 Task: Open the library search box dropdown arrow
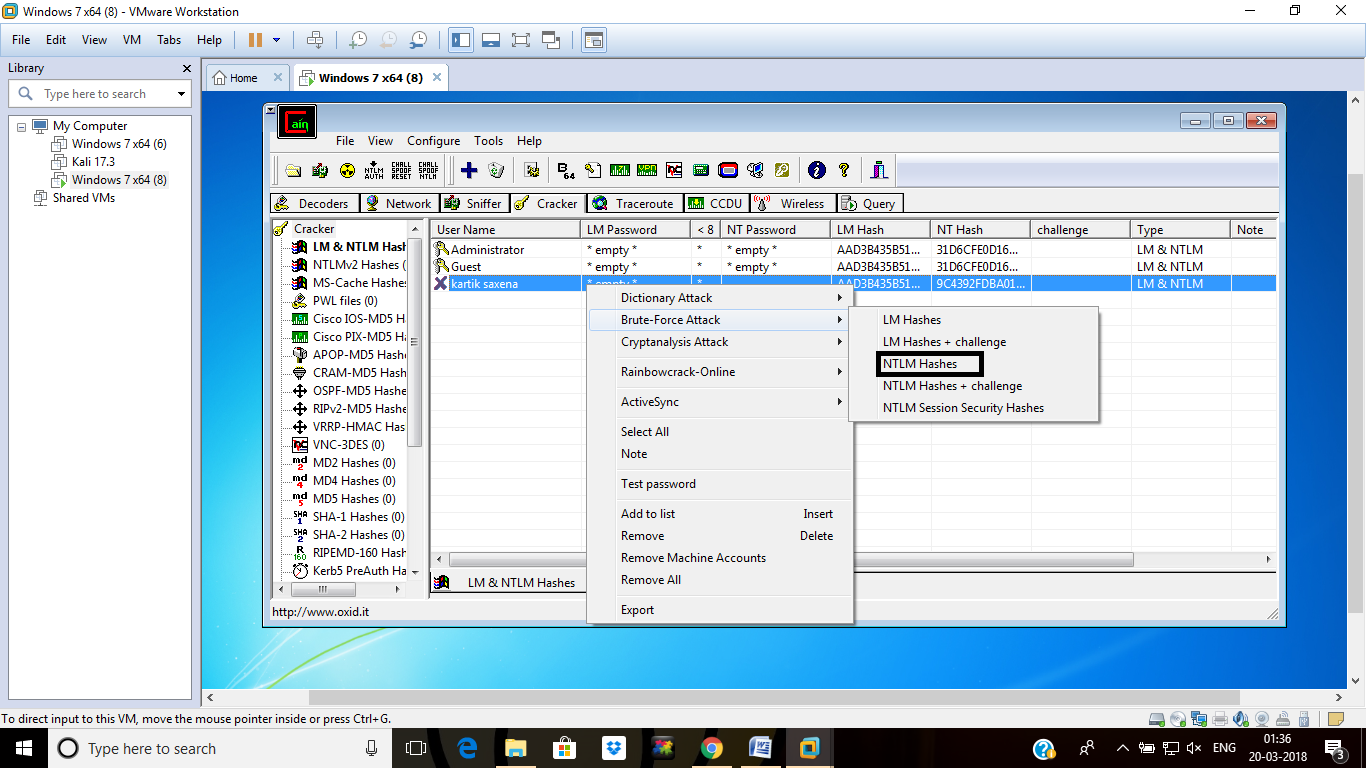pos(181,94)
